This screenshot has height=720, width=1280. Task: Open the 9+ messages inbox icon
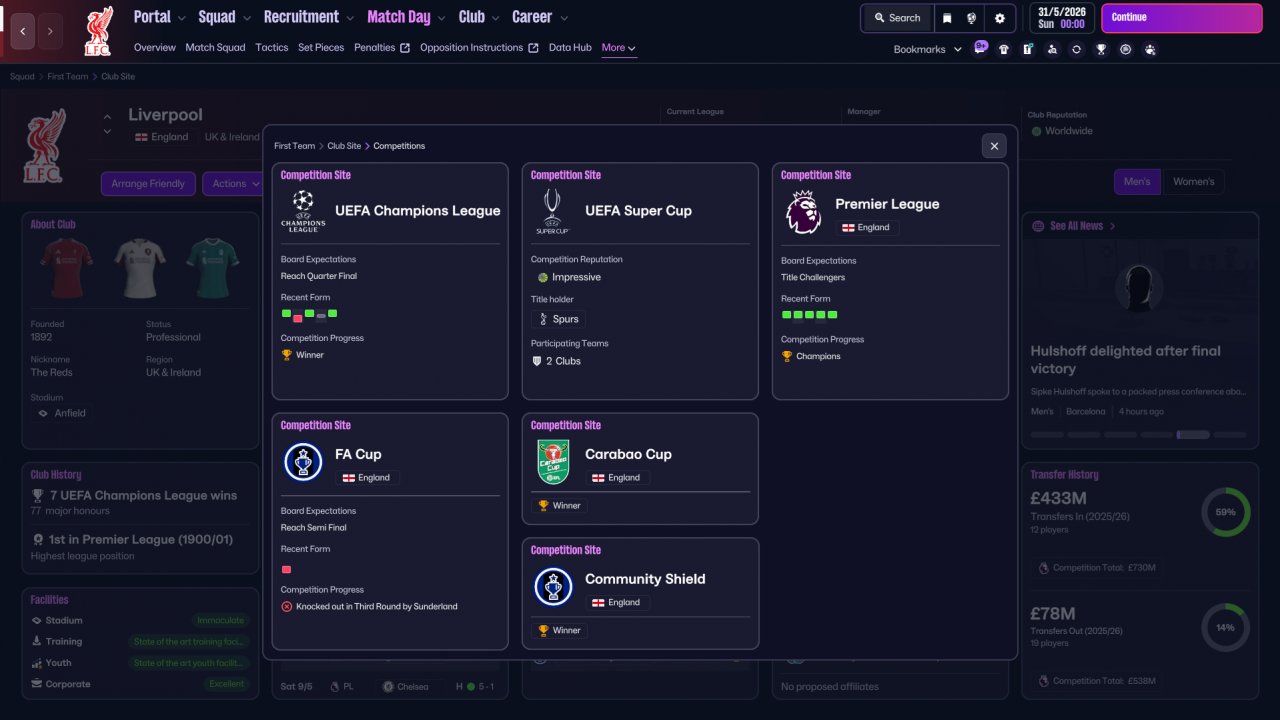[980, 47]
